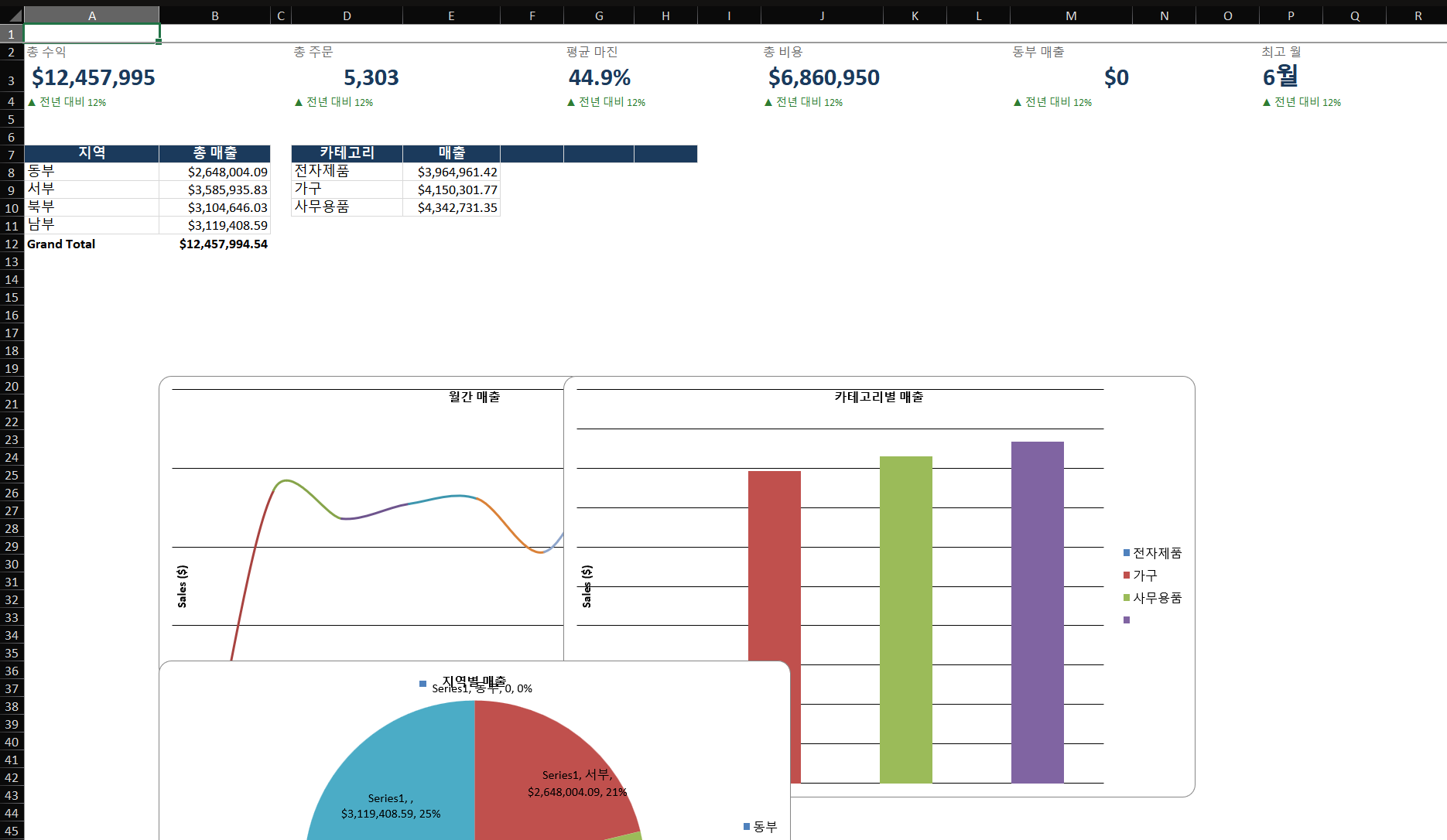Click the Sales ($) axis label of monthly chart
Image resolution: width=1447 pixels, height=840 pixels.
click(183, 586)
